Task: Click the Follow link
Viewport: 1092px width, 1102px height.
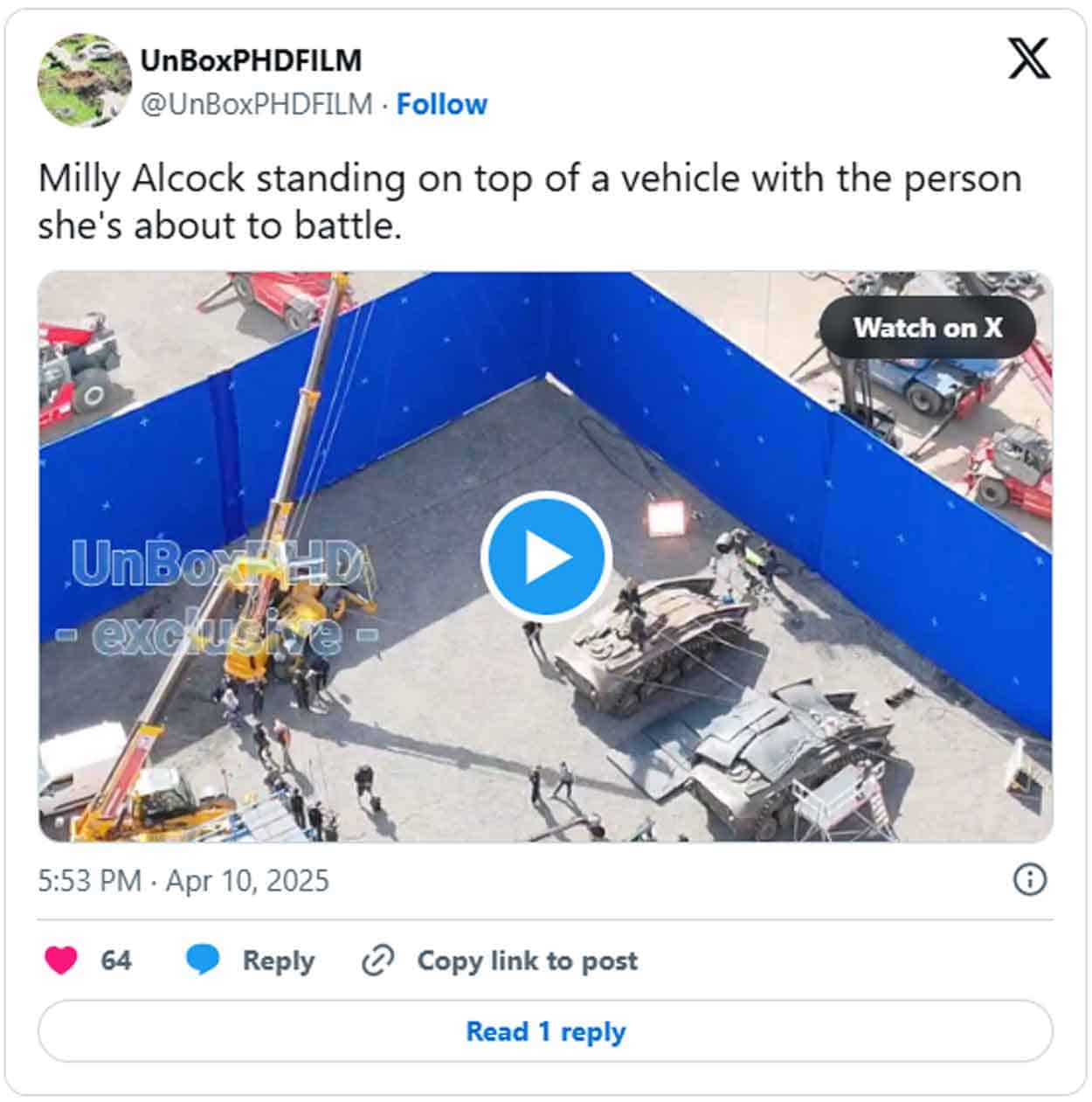Action: [x=442, y=104]
